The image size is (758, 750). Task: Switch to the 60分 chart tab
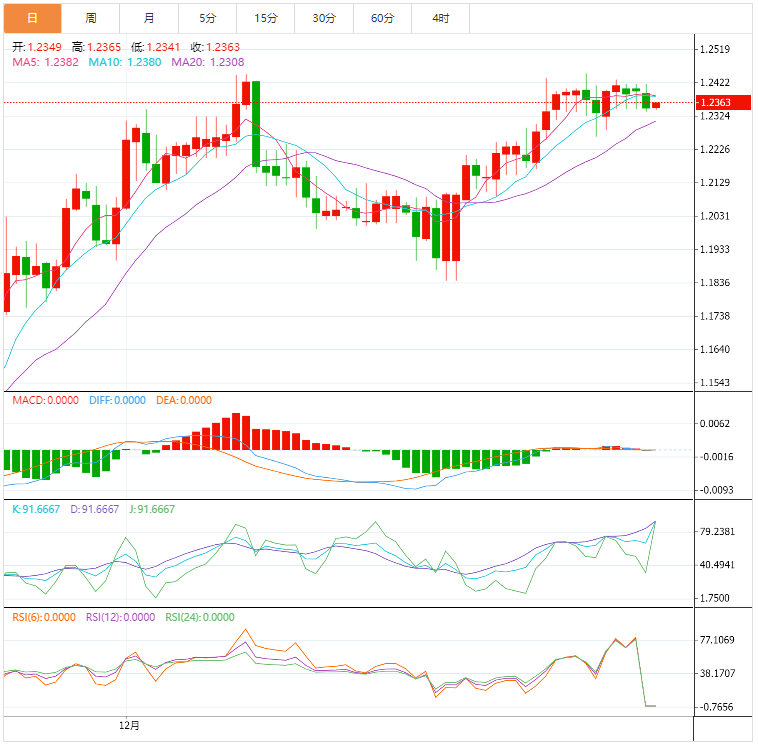click(382, 18)
